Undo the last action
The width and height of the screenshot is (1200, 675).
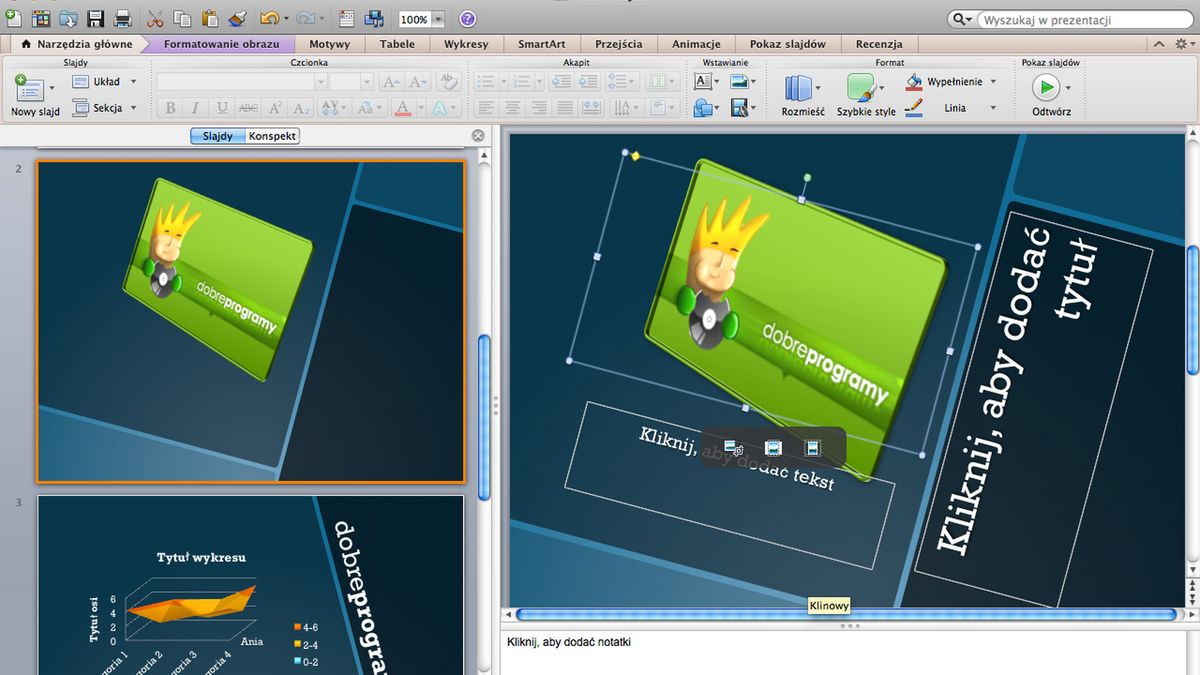click(269, 18)
